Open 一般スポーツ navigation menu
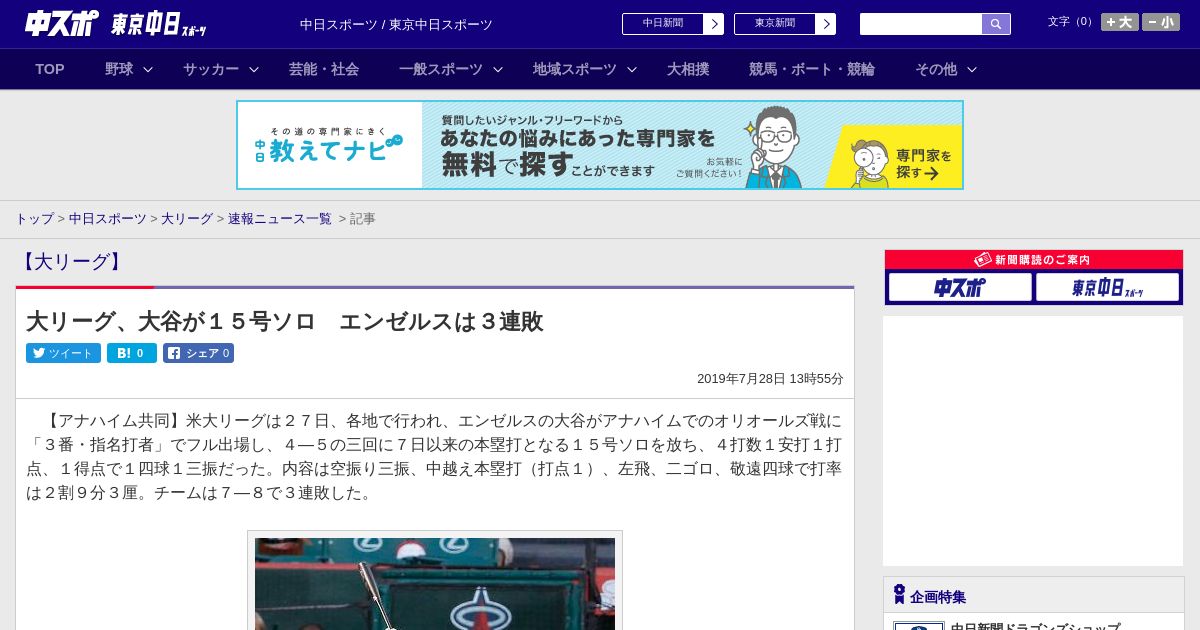This screenshot has width=1200, height=630. click(441, 69)
